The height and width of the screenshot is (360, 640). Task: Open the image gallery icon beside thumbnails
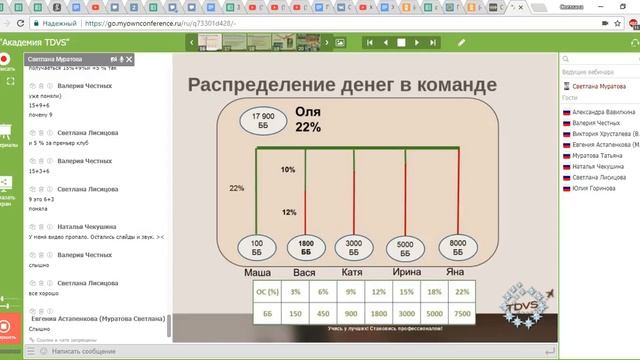[340, 42]
